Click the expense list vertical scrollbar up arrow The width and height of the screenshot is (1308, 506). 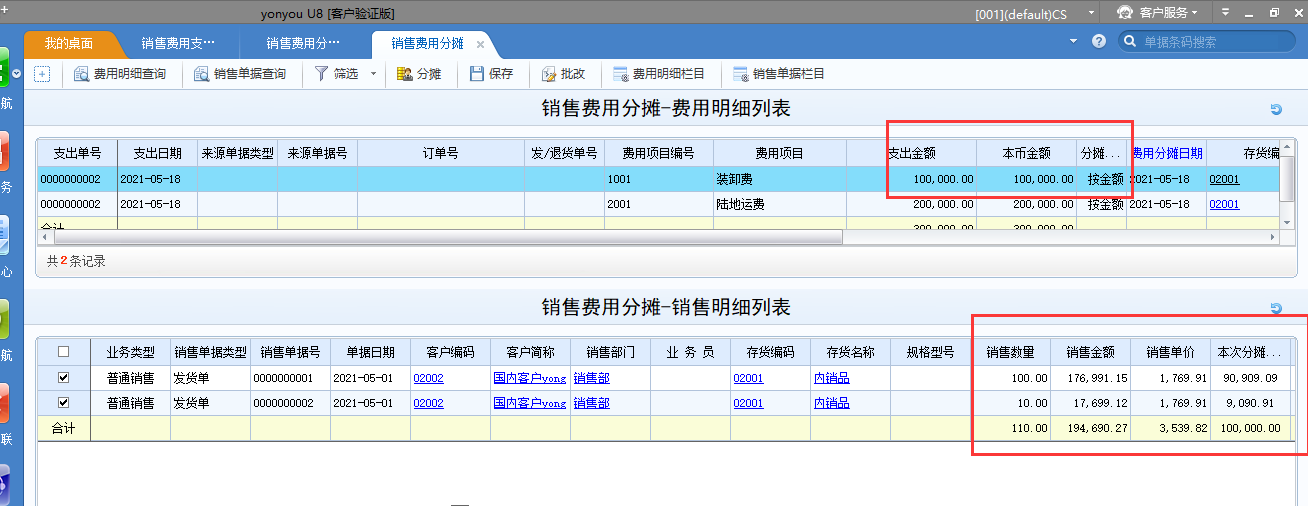(x=1288, y=148)
